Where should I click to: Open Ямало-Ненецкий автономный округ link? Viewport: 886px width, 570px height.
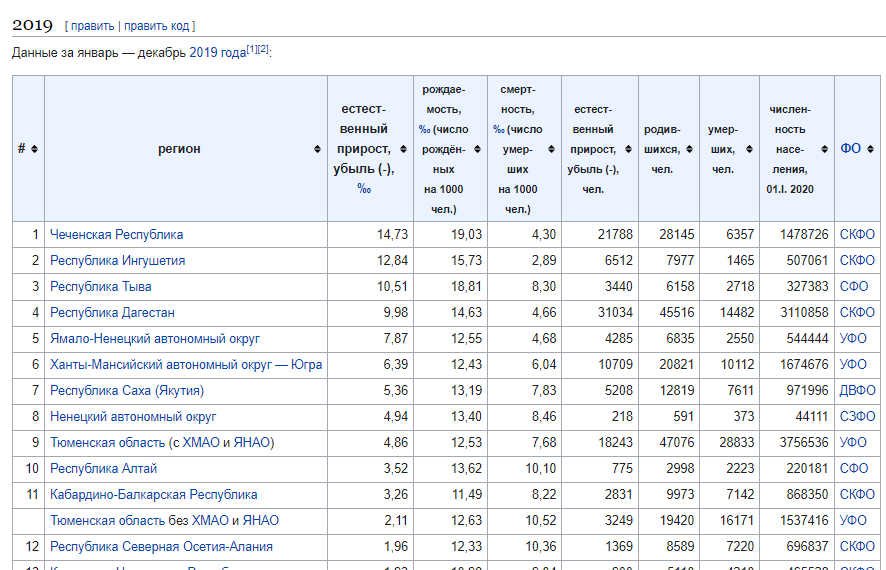155,338
